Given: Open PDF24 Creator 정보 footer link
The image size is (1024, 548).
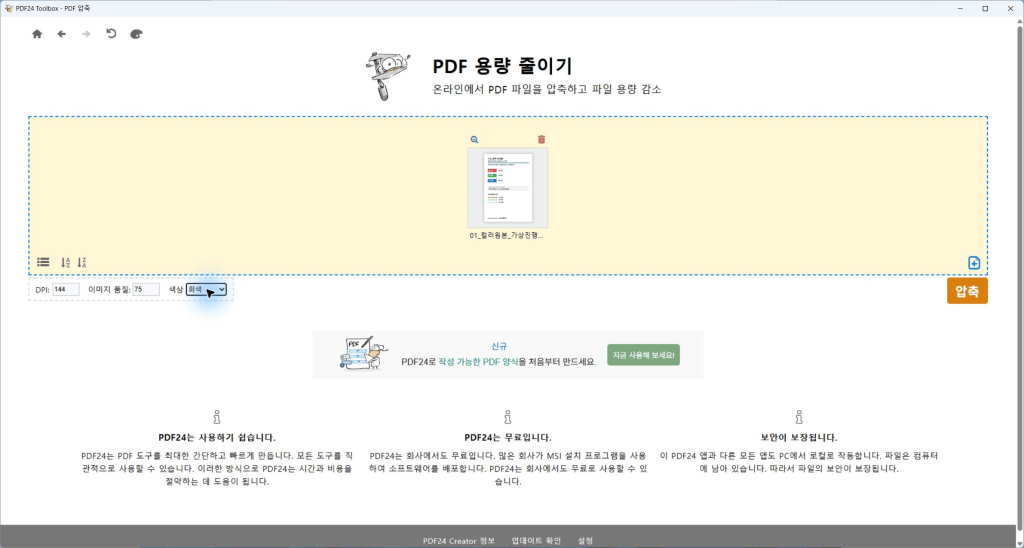Looking at the screenshot, I should (x=458, y=541).
